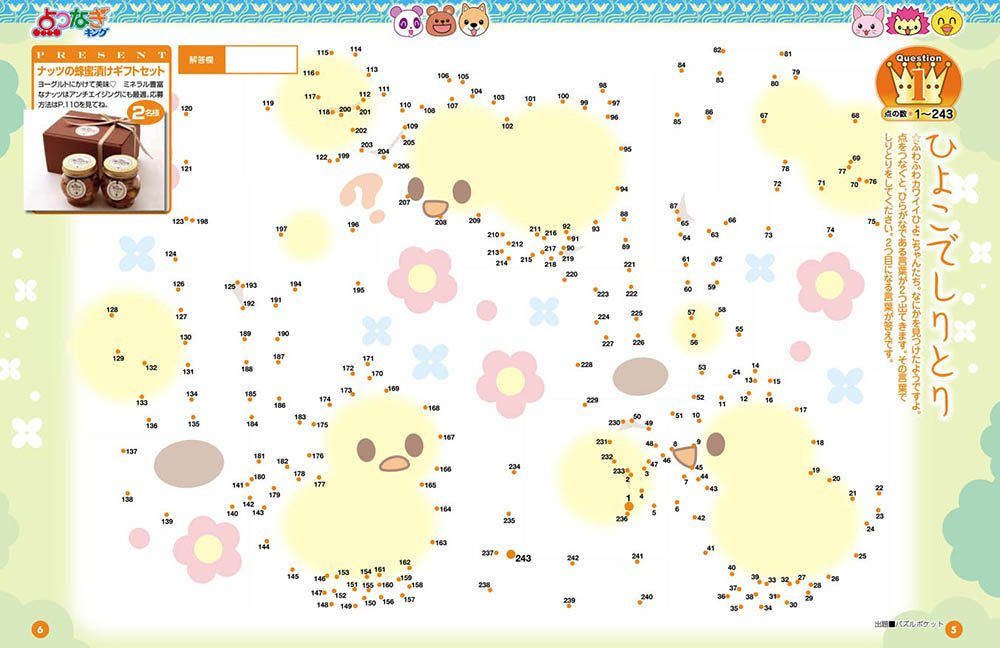Click the gift box and honey jars photo
Viewport: 1000px width, 648px height.
pyautogui.click(x=96, y=160)
